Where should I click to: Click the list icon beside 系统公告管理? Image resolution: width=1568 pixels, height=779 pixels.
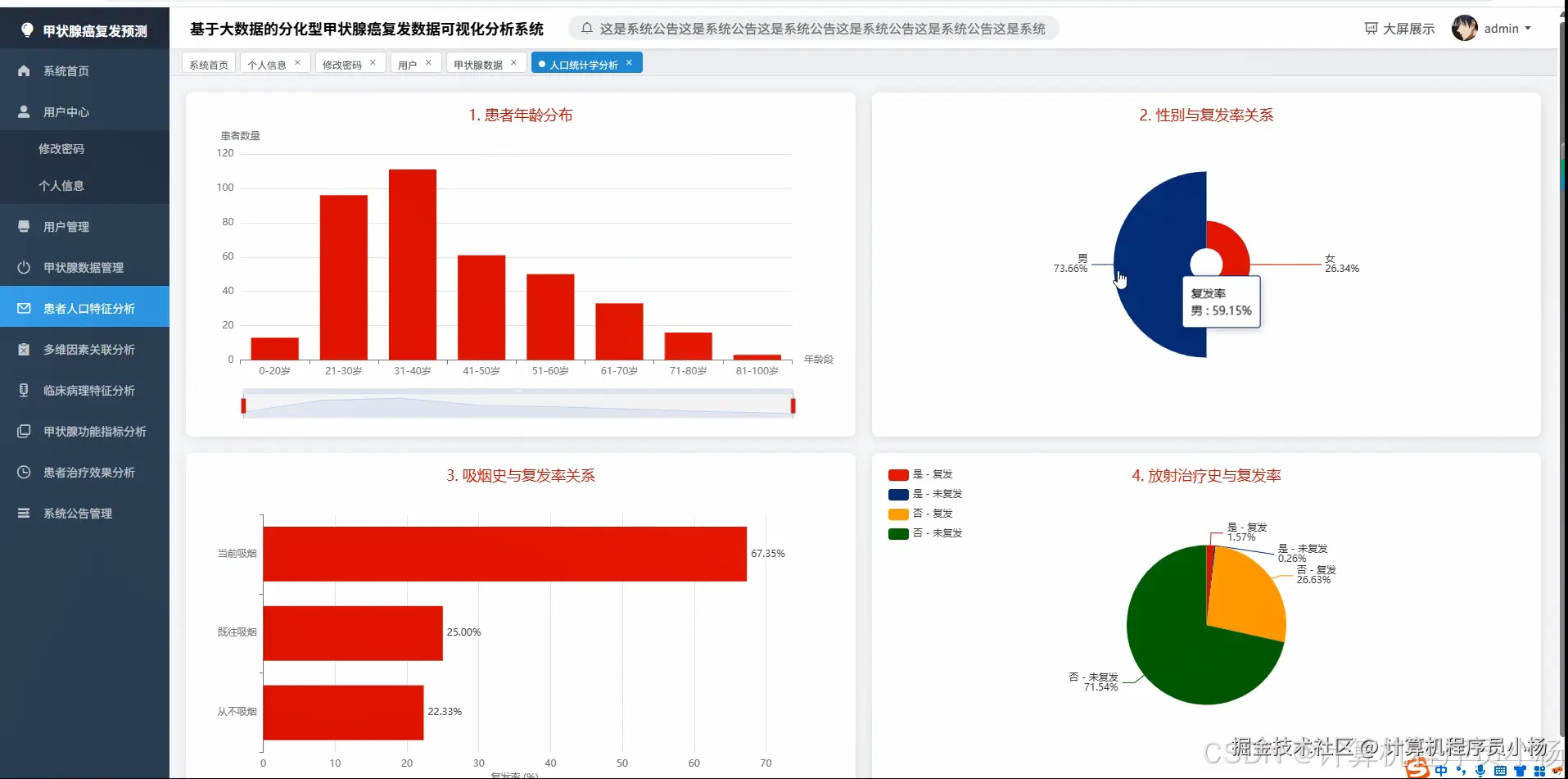pyautogui.click(x=24, y=514)
